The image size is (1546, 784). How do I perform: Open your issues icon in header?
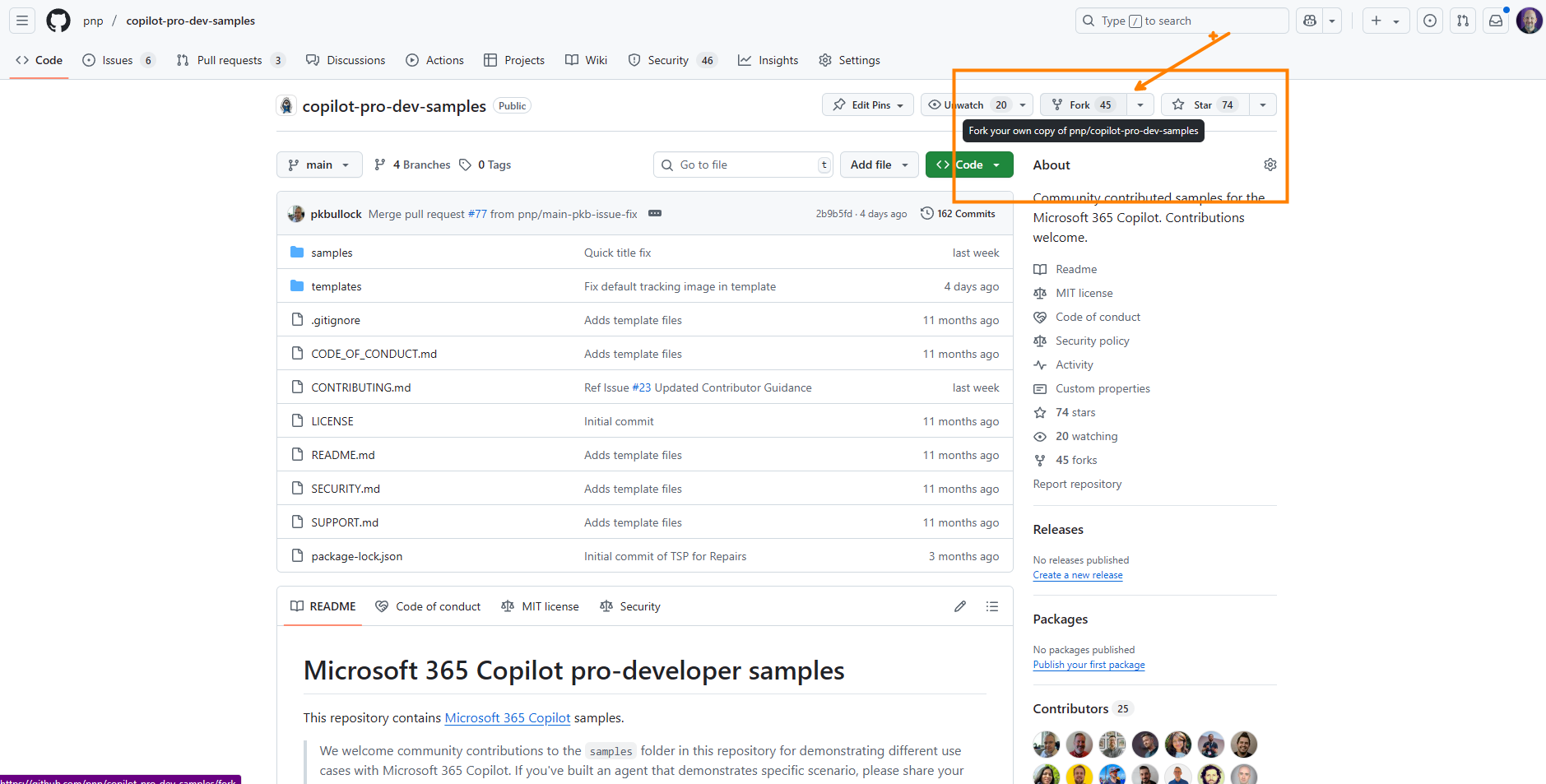pyautogui.click(x=1430, y=21)
